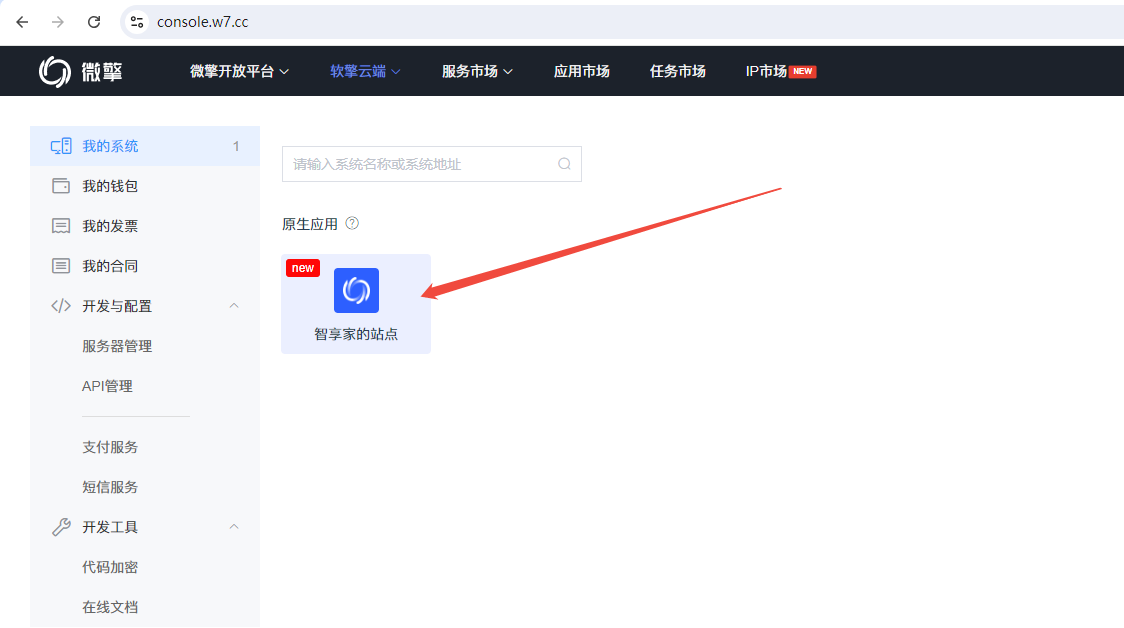Click the 我的合同 contract icon
Image resolution: width=1124 pixels, height=628 pixels.
click(x=61, y=266)
